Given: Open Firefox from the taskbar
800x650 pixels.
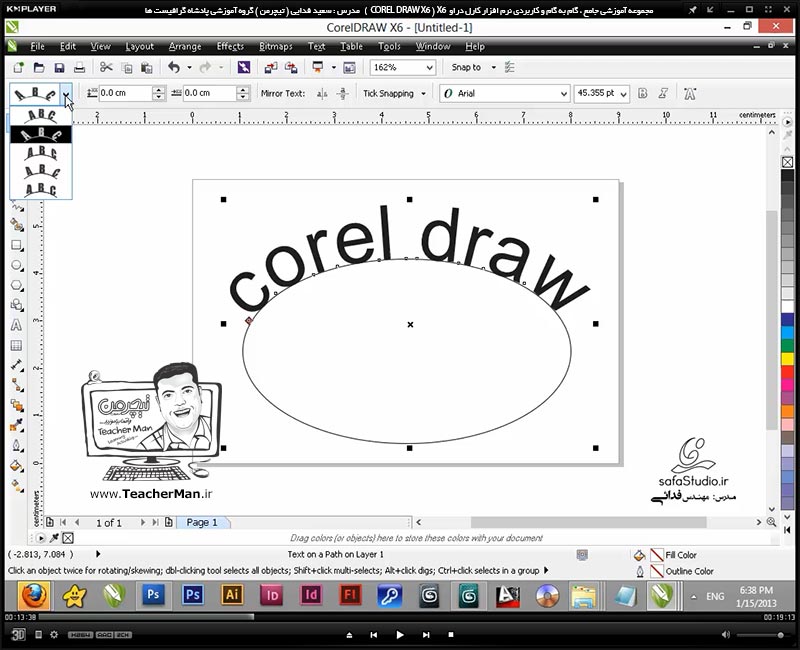Looking at the screenshot, I should [34, 595].
